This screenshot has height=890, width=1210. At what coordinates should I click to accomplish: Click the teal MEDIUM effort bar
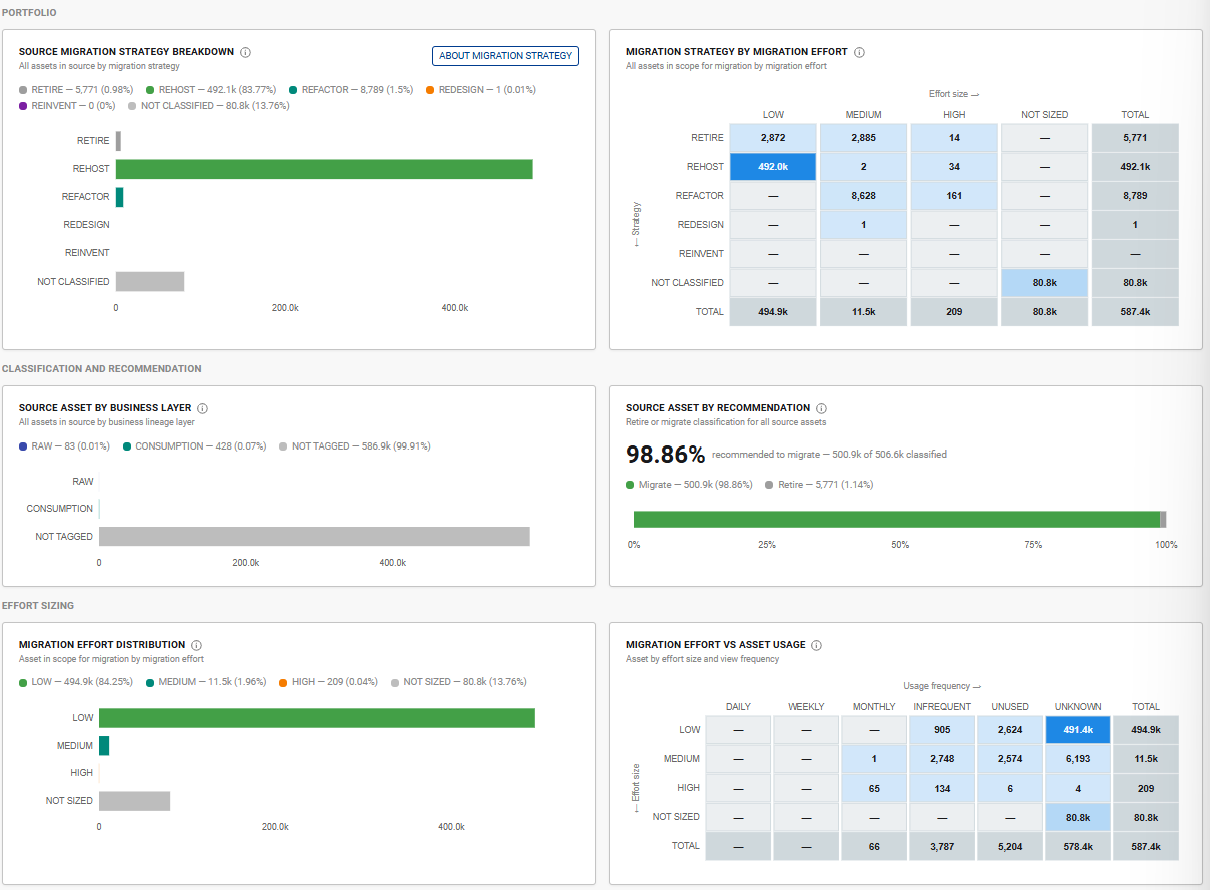(104, 746)
